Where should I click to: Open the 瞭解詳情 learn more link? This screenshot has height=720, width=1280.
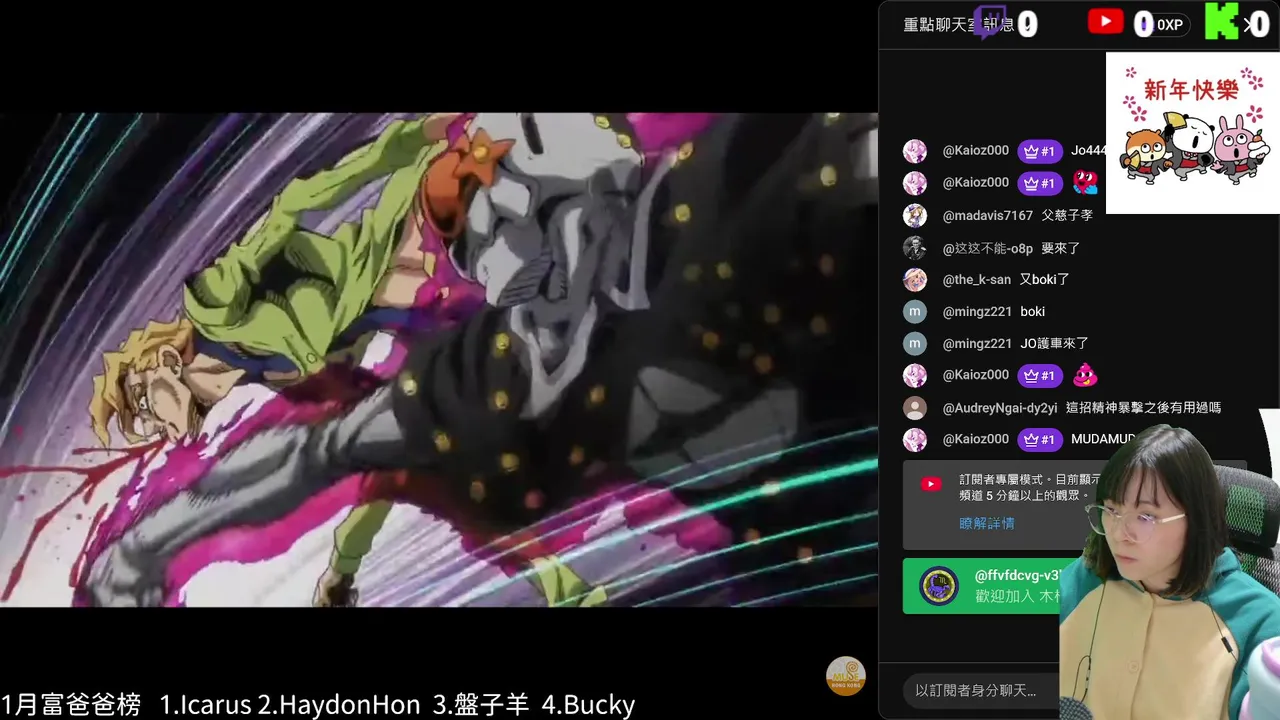tap(986, 523)
